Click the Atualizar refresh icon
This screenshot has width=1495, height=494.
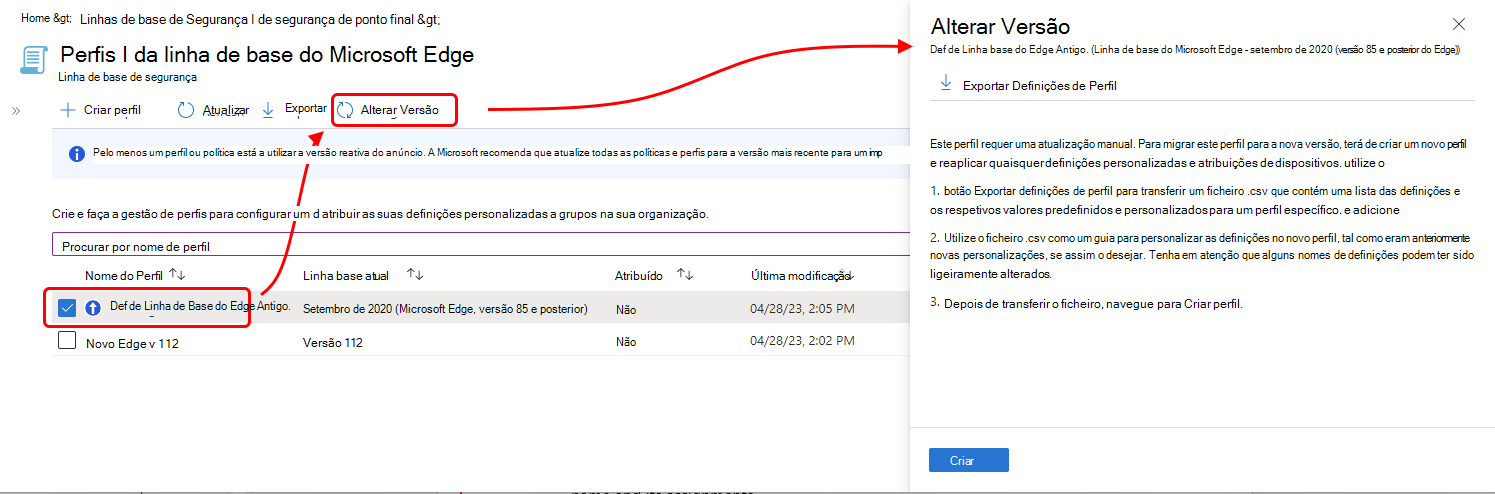click(185, 110)
